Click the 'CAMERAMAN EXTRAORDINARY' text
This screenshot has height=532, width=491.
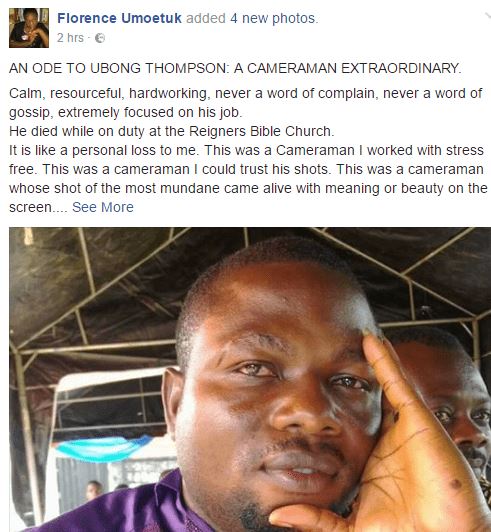tap(353, 68)
